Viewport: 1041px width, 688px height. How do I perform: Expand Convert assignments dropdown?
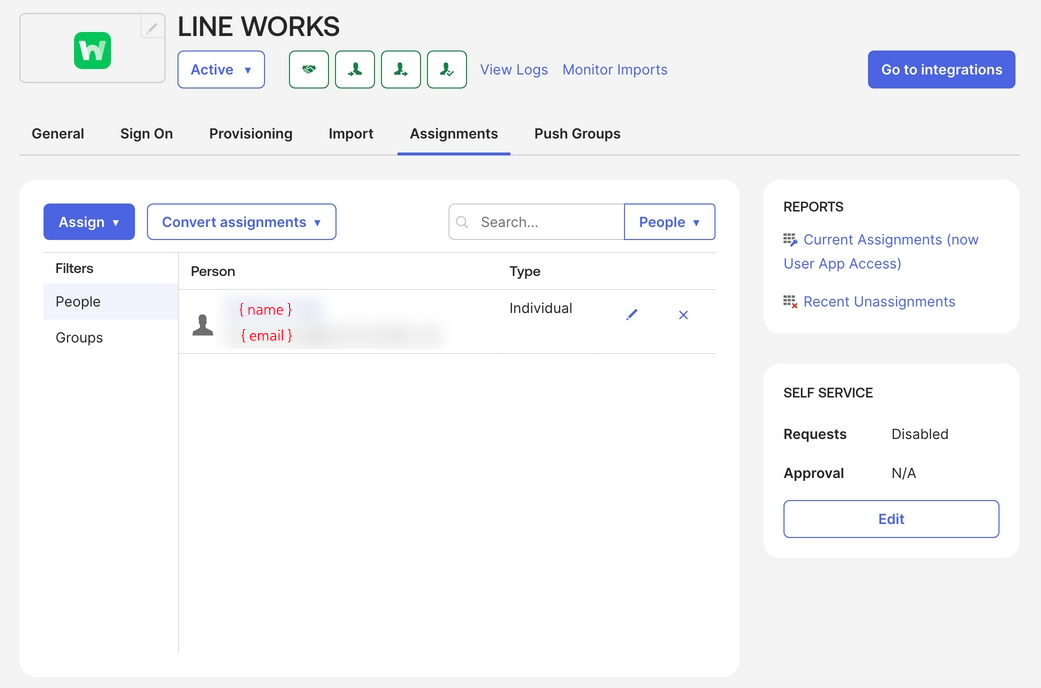[242, 222]
